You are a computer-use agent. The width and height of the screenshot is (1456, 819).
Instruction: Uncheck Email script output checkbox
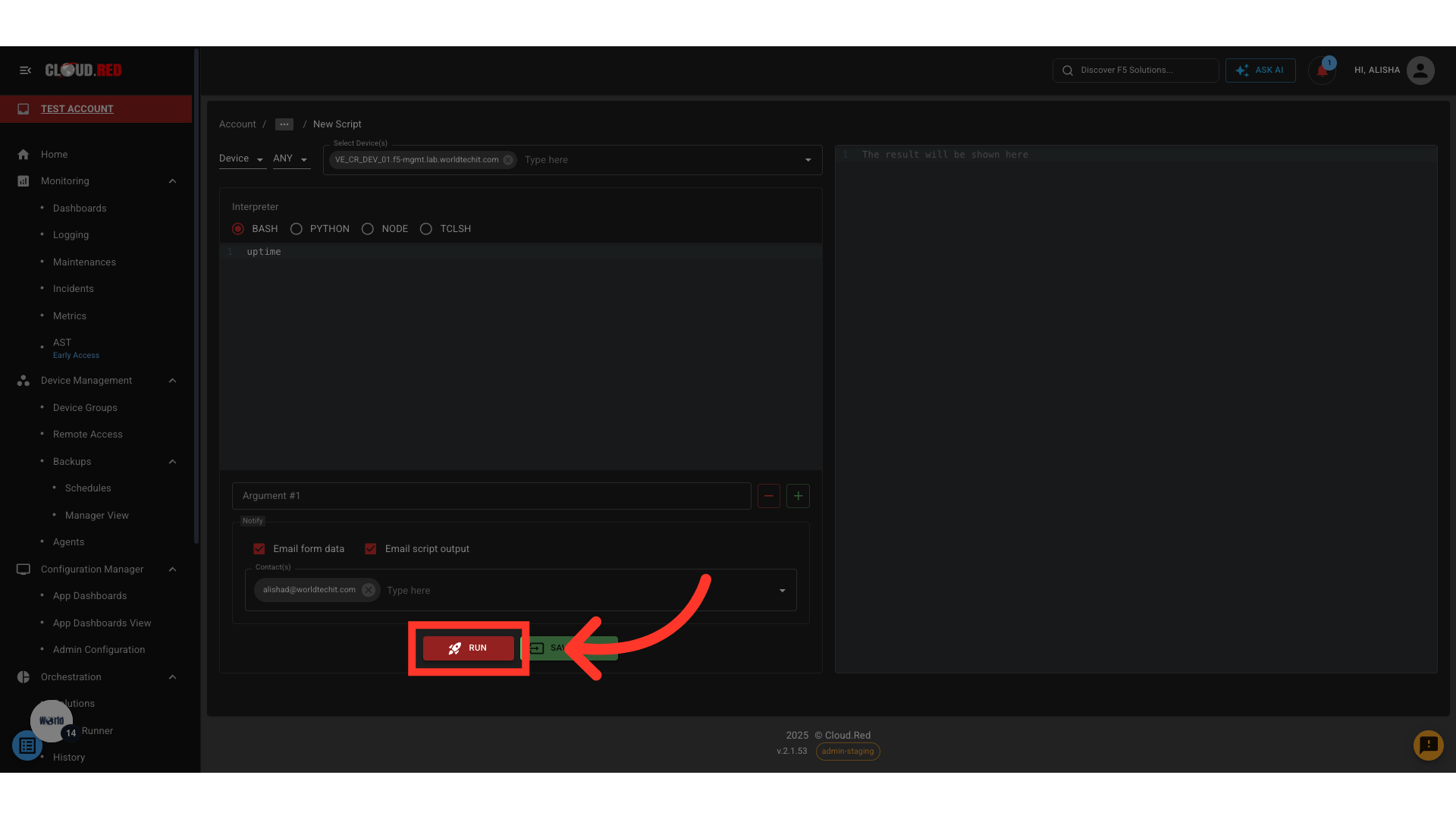pyautogui.click(x=371, y=549)
